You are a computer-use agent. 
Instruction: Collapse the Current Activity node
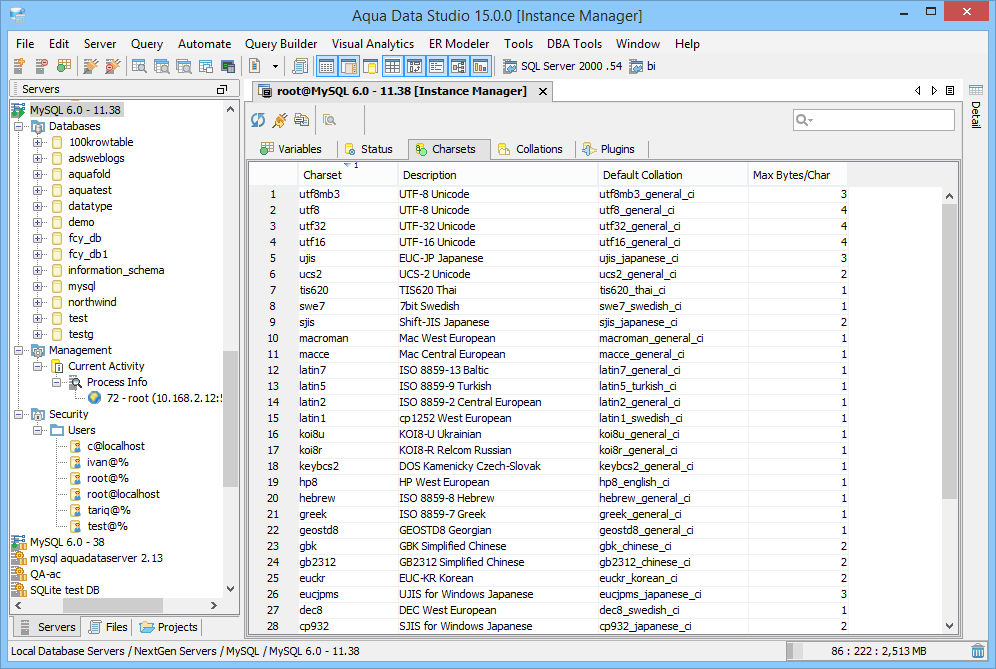point(37,366)
